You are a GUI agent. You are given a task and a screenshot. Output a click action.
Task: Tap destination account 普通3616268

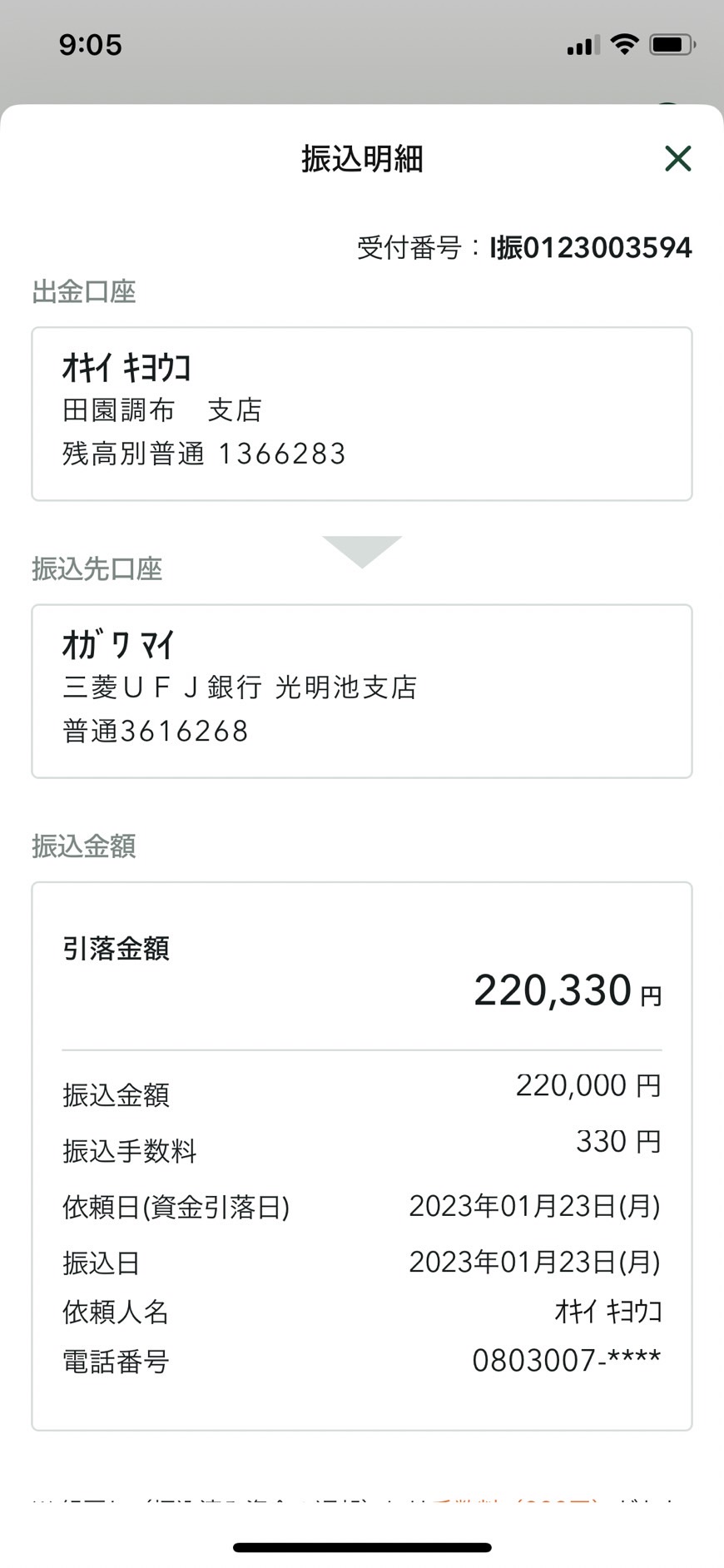coord(156,732)
